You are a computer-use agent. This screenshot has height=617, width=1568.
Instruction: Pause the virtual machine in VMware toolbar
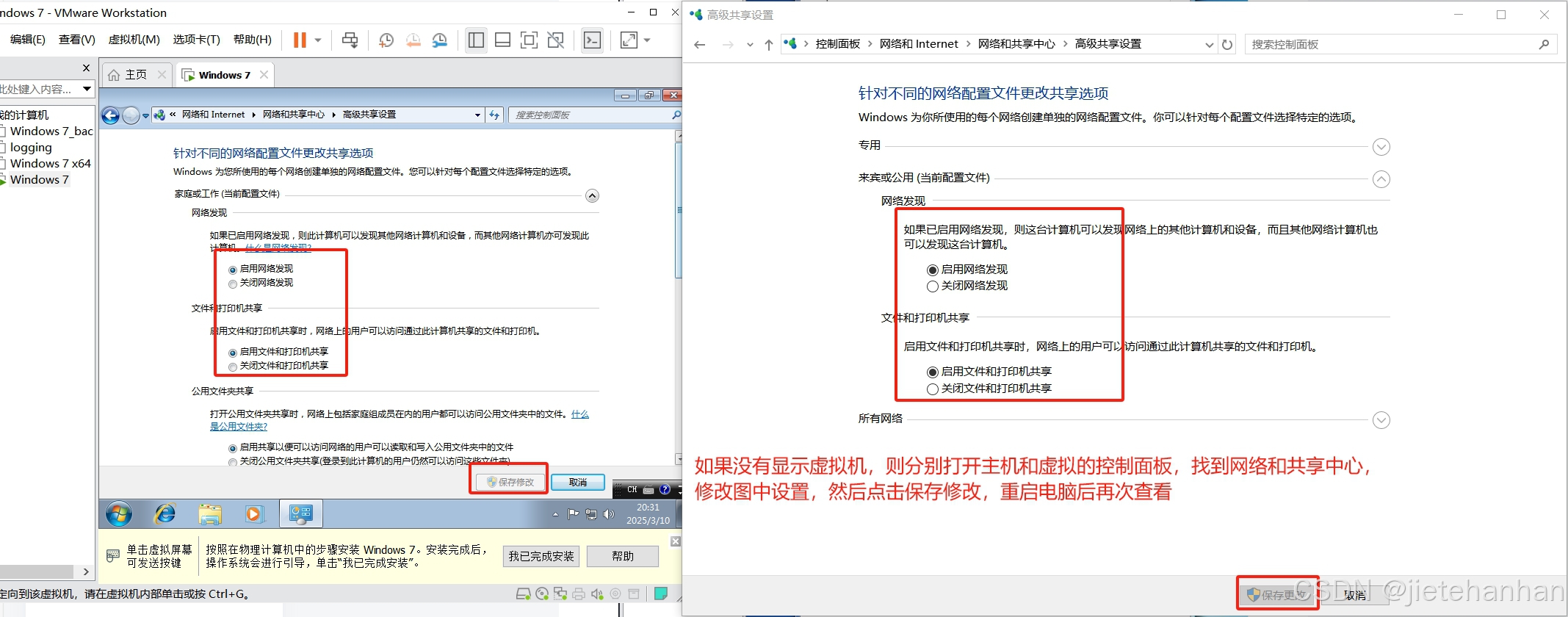pyautogui.click(x=300, y=40)
